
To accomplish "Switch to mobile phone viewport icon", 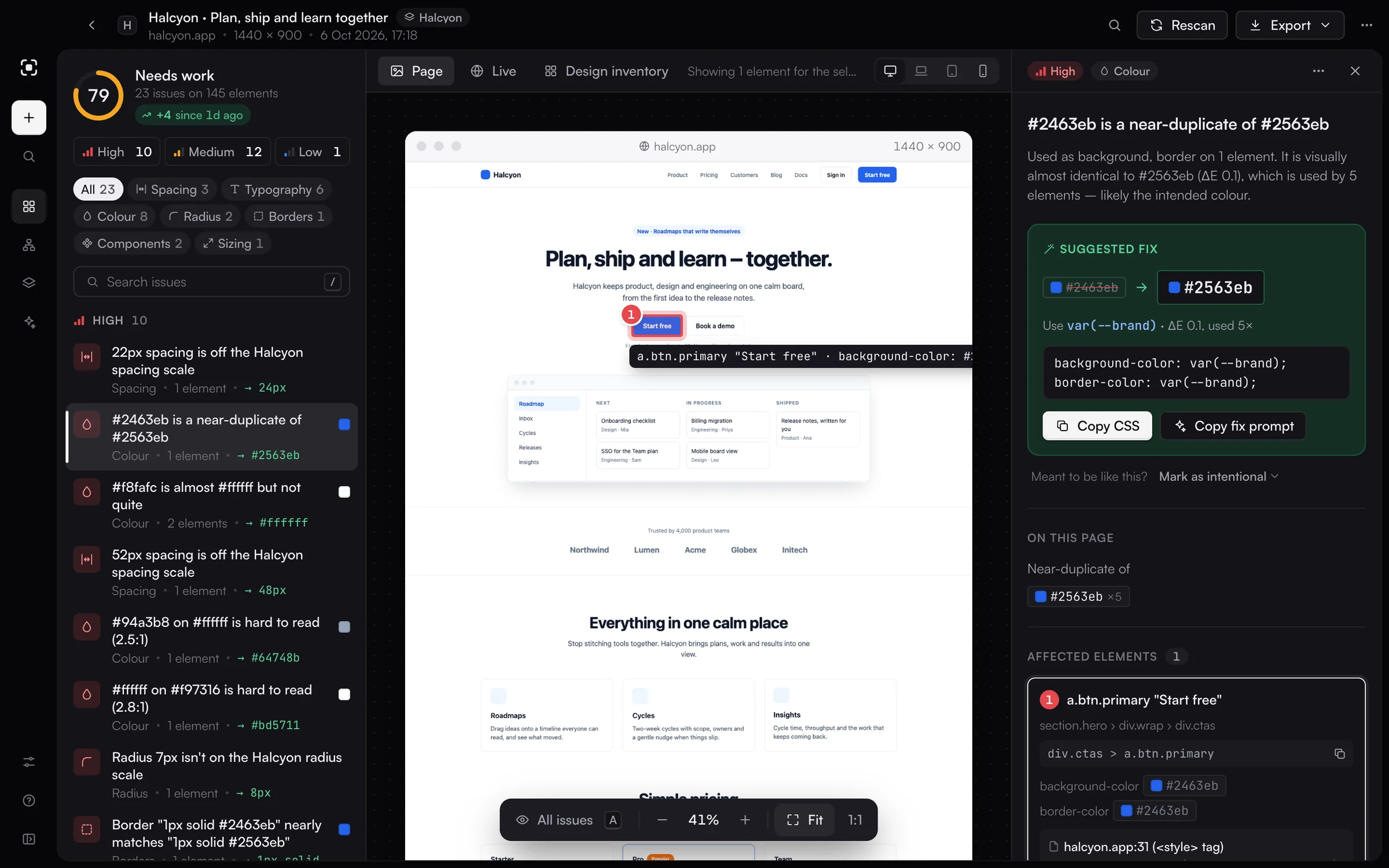I will [982, 71].
